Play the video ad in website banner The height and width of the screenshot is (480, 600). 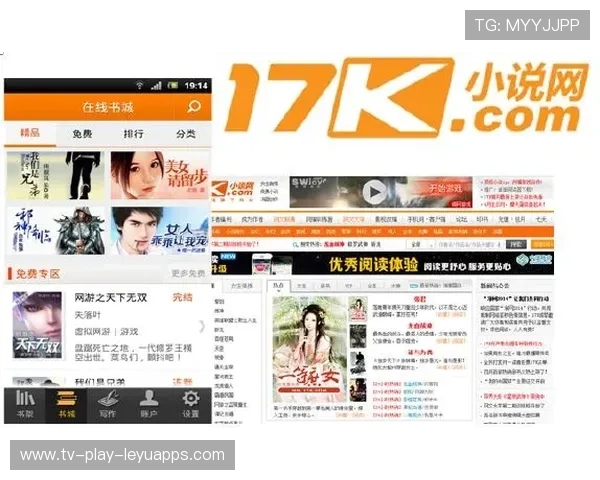pos(374,192)
